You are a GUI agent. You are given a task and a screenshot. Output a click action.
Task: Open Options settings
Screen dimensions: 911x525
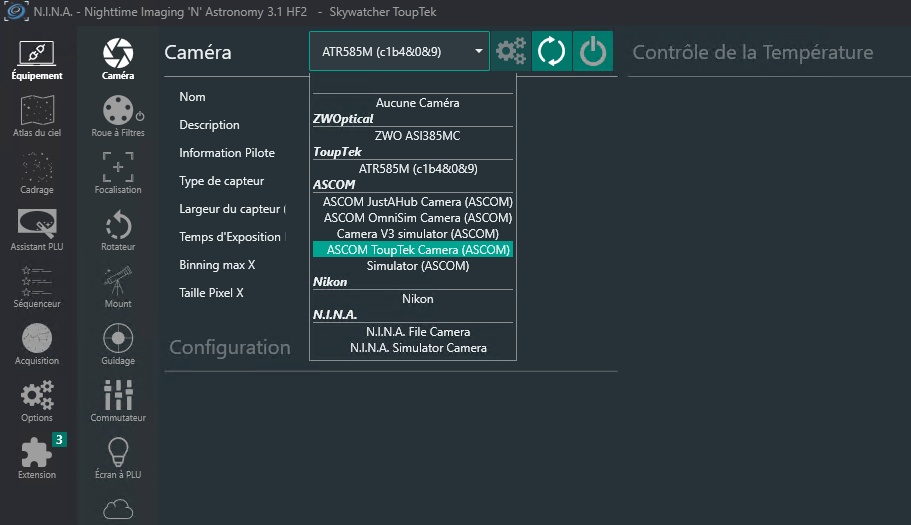[37, 401]
